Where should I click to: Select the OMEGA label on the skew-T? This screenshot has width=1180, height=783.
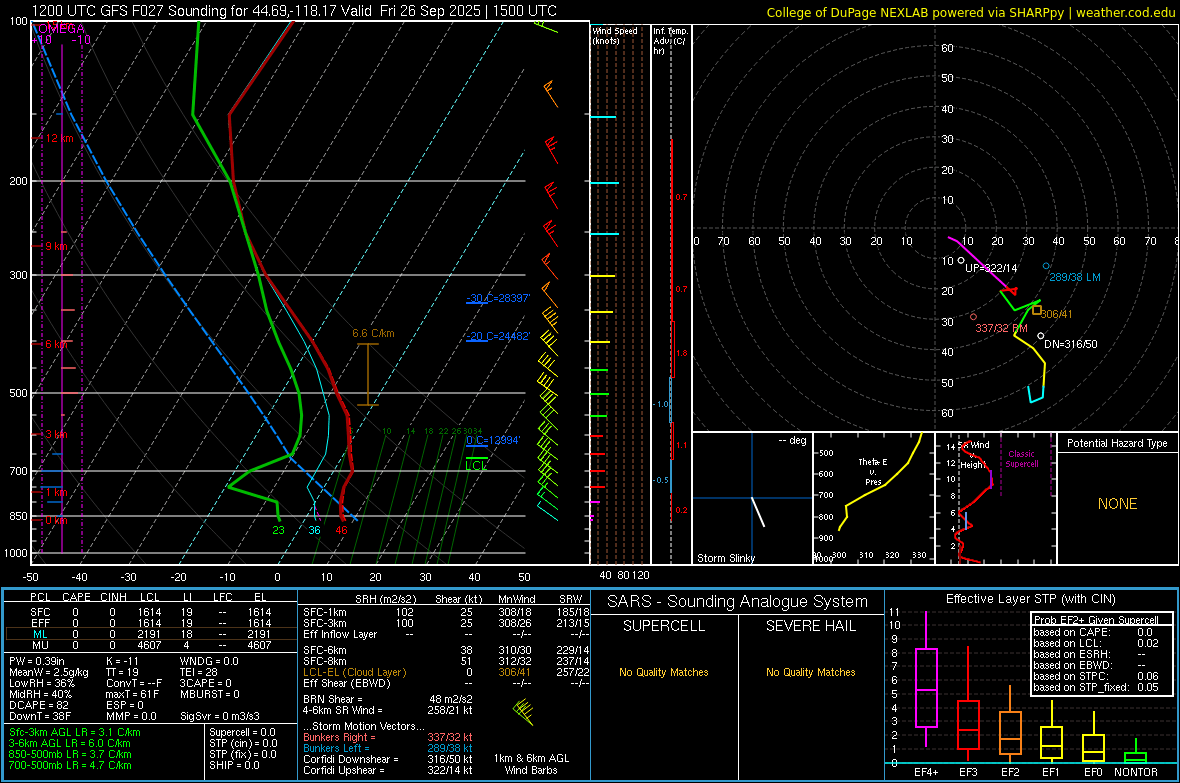click(60, 29)
